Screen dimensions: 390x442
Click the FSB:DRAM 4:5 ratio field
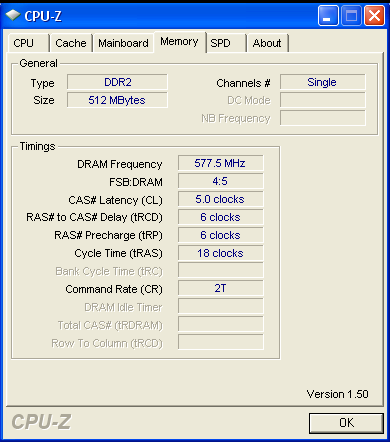(220, 181)
